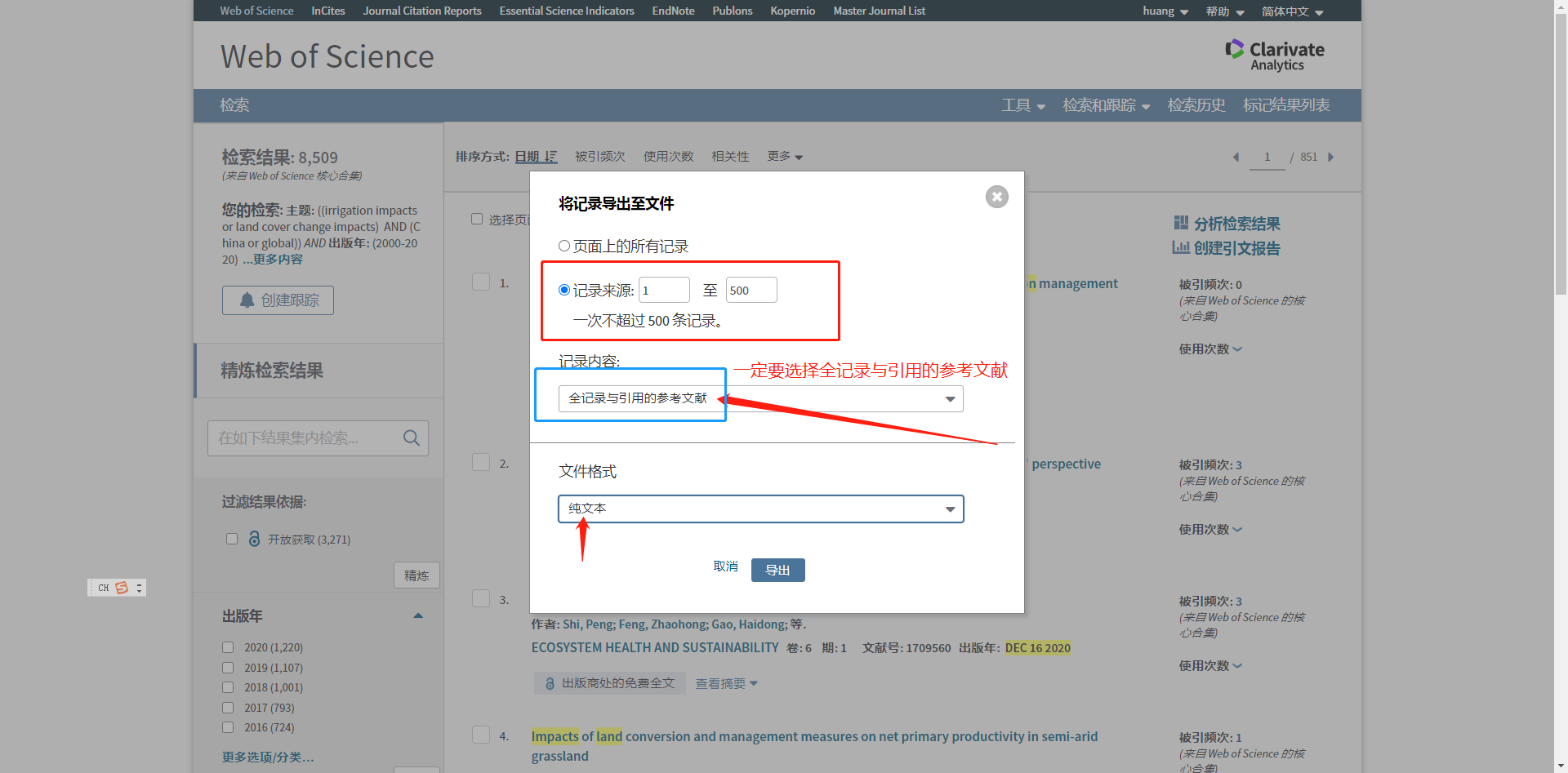Filter by publication year 2016
The width and height of the screenshot is (1568, 773).
[x=228, y=727]
